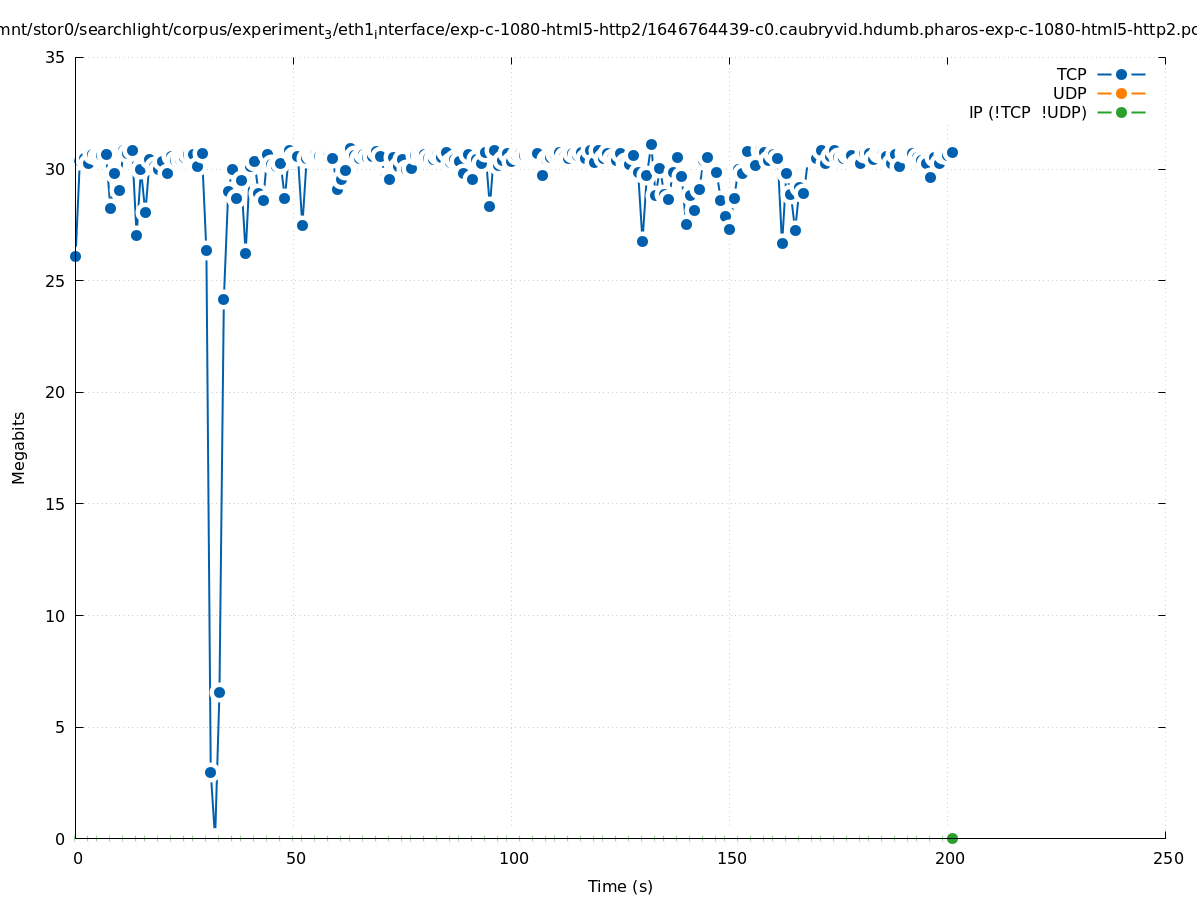Click the Megabits y-axis label
This screenshot has width=1197, height=900.
point(19,447)
